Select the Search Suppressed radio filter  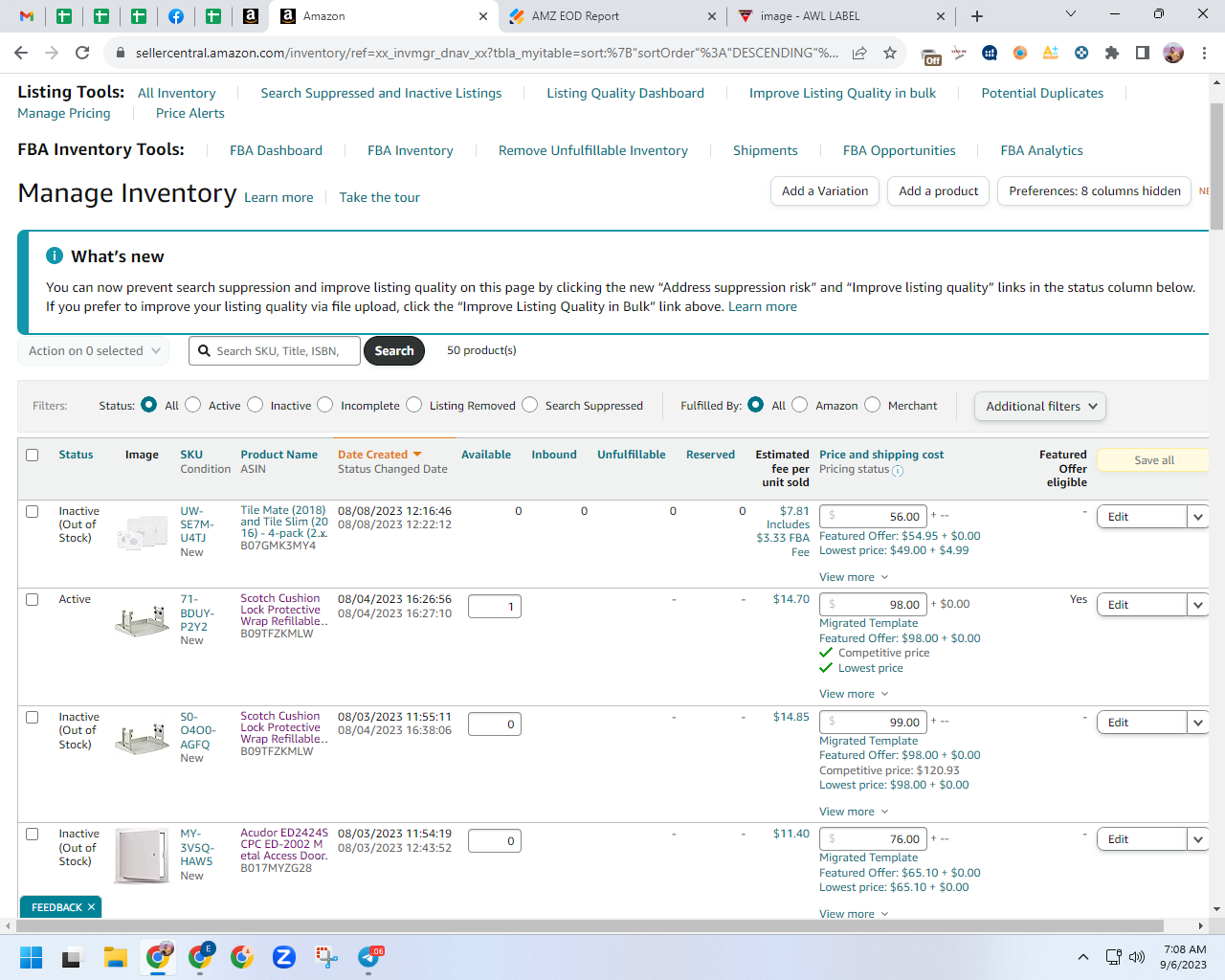click(530, 405)
